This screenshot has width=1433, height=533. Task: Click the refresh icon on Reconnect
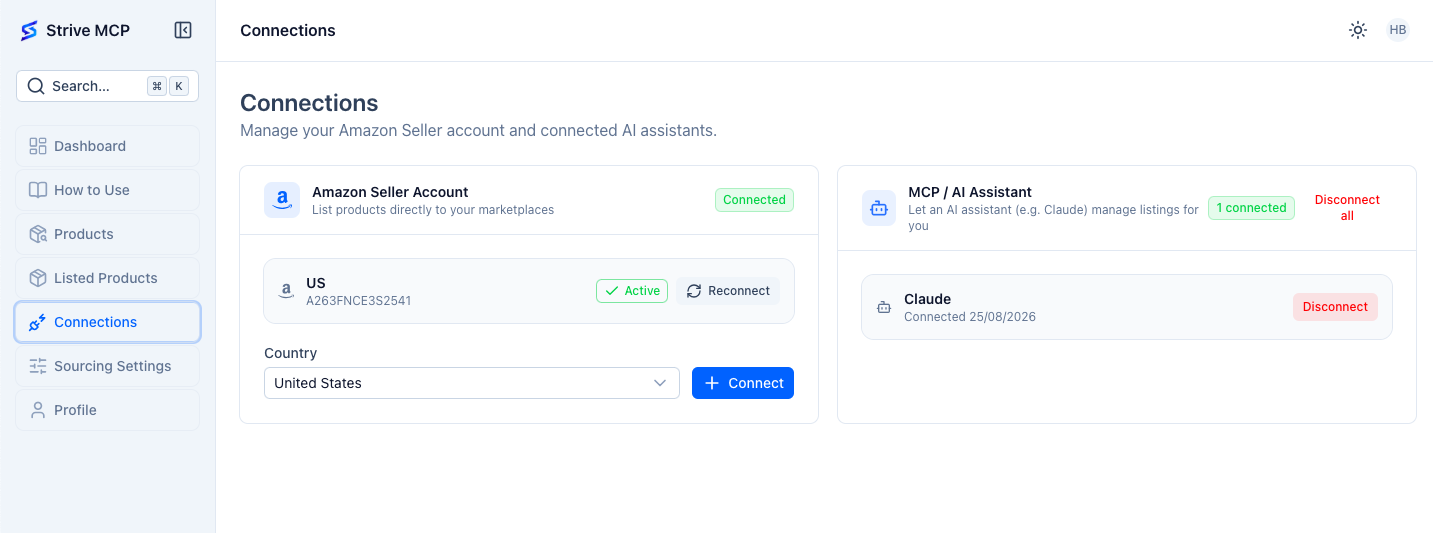694,291
